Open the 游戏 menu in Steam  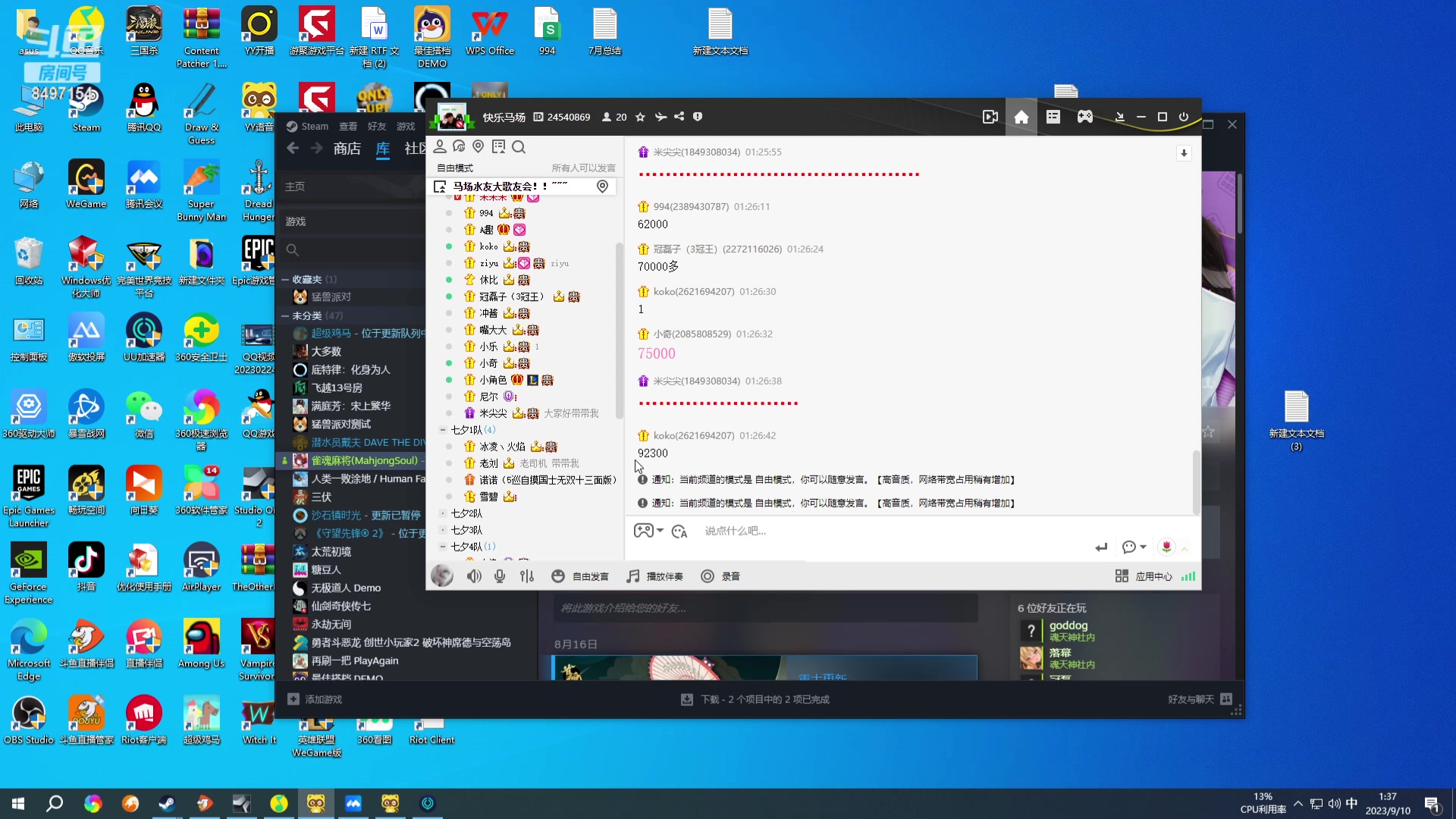tap(406, 127)
